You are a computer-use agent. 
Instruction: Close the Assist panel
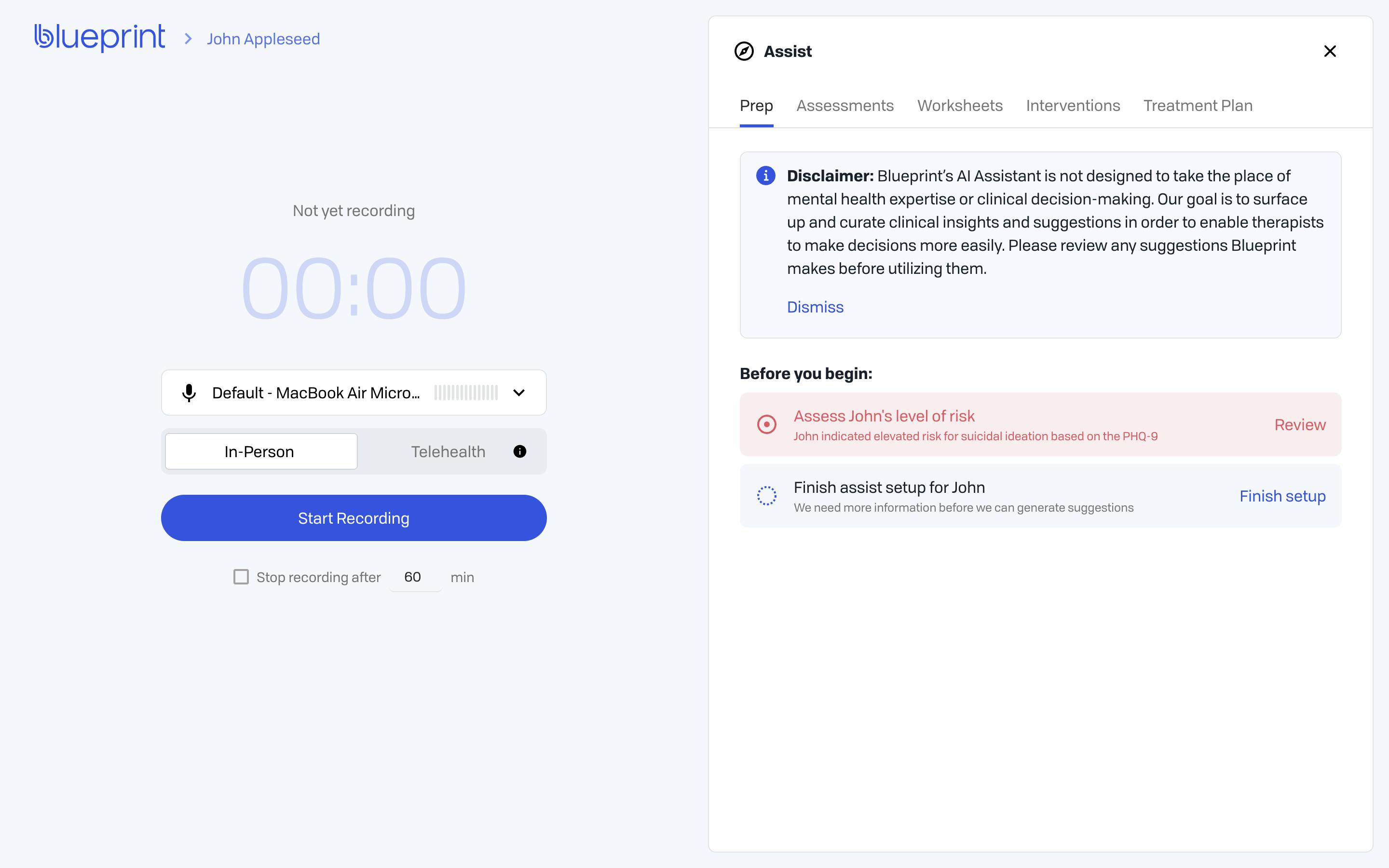click(x=1329, y=51)
